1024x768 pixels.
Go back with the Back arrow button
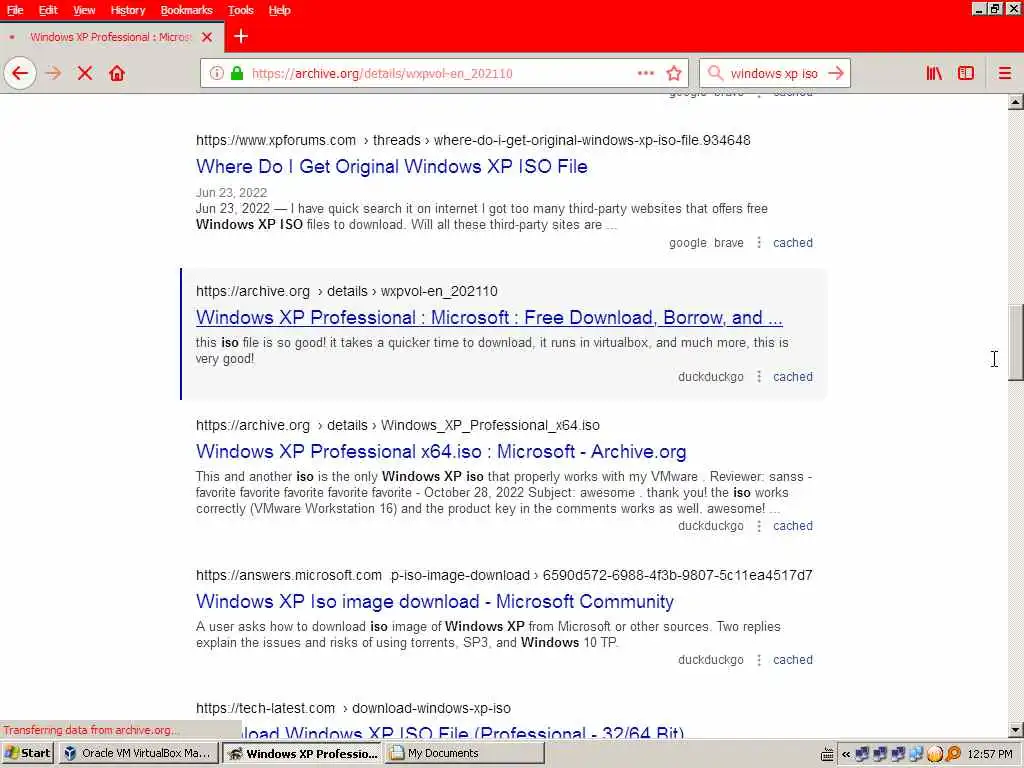(20, 73)
